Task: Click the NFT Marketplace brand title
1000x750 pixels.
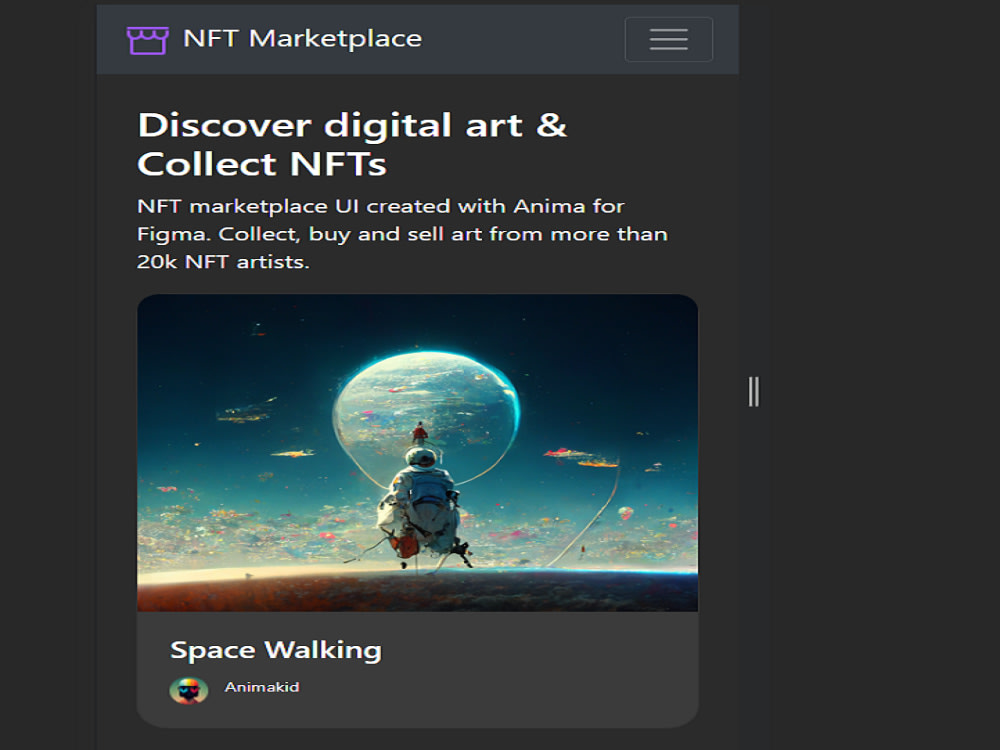Action: coord(302,39)
